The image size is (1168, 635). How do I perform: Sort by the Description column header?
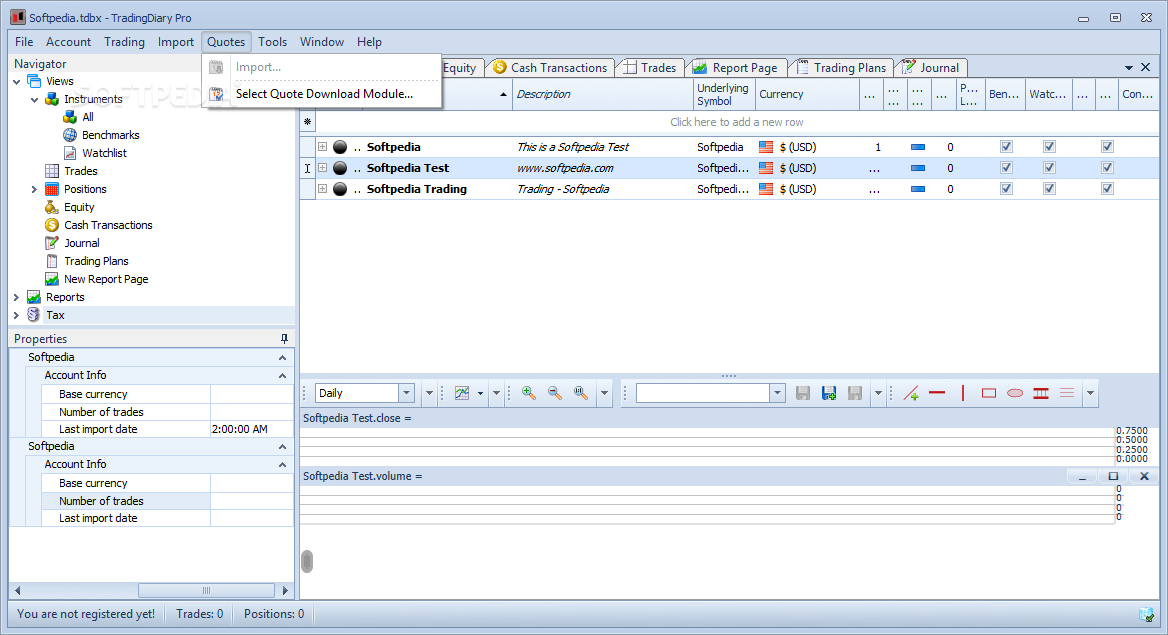pos(603,94)
